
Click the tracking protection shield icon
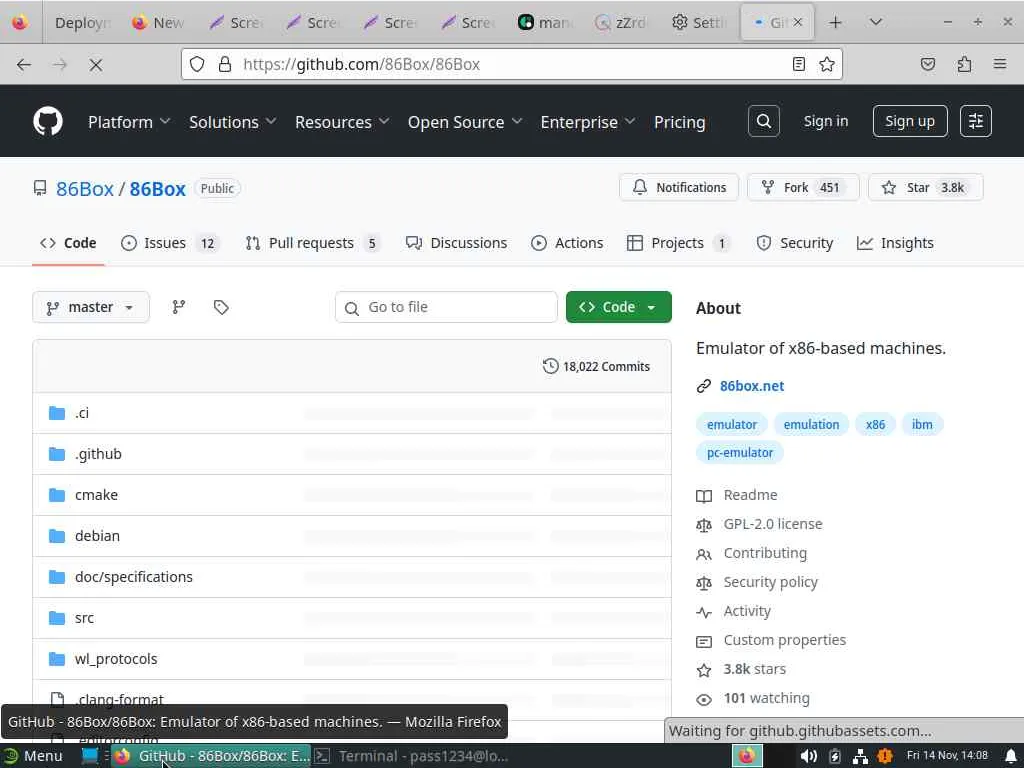click(197, 64)
